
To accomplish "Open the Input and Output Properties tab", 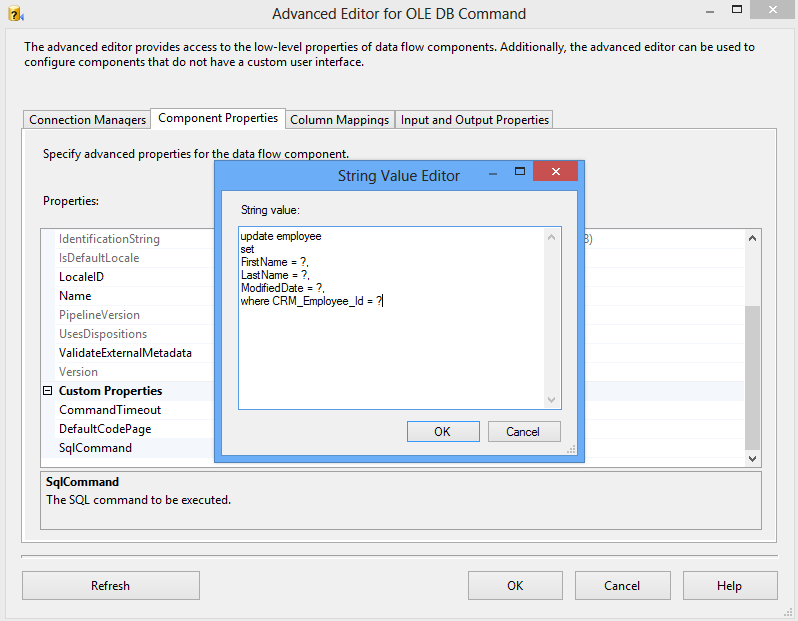I will click(x=474, y=120).
